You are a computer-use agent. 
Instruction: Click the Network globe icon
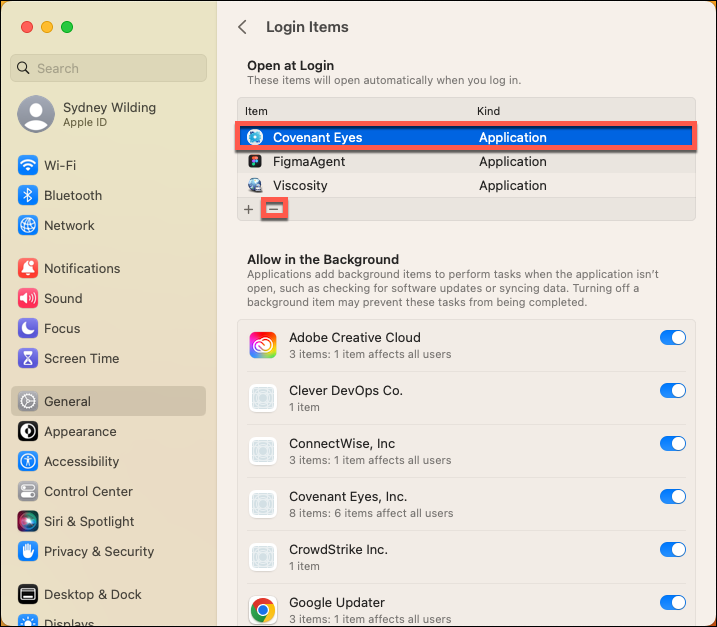coord(28,225)
